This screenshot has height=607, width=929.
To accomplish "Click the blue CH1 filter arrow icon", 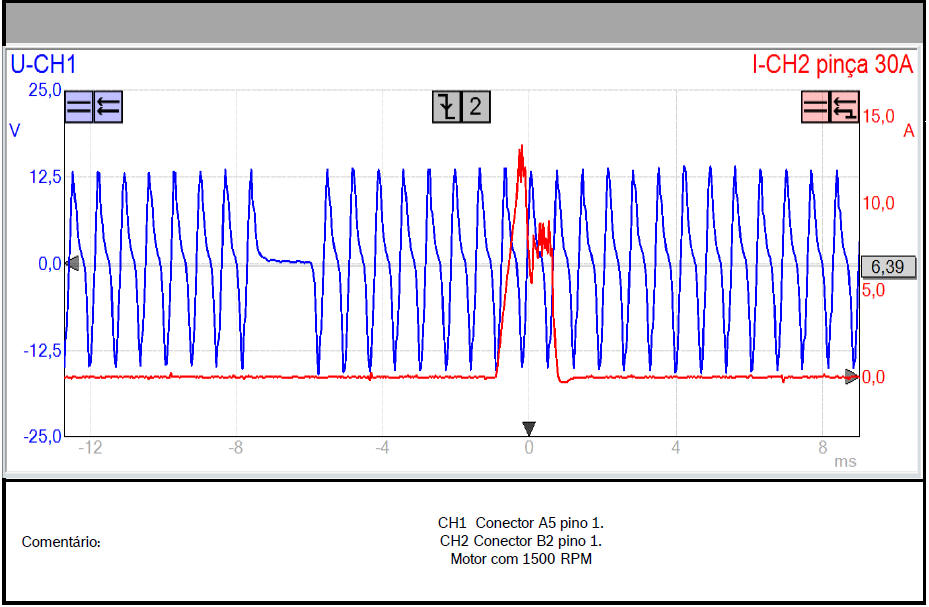I will [107, 106].
